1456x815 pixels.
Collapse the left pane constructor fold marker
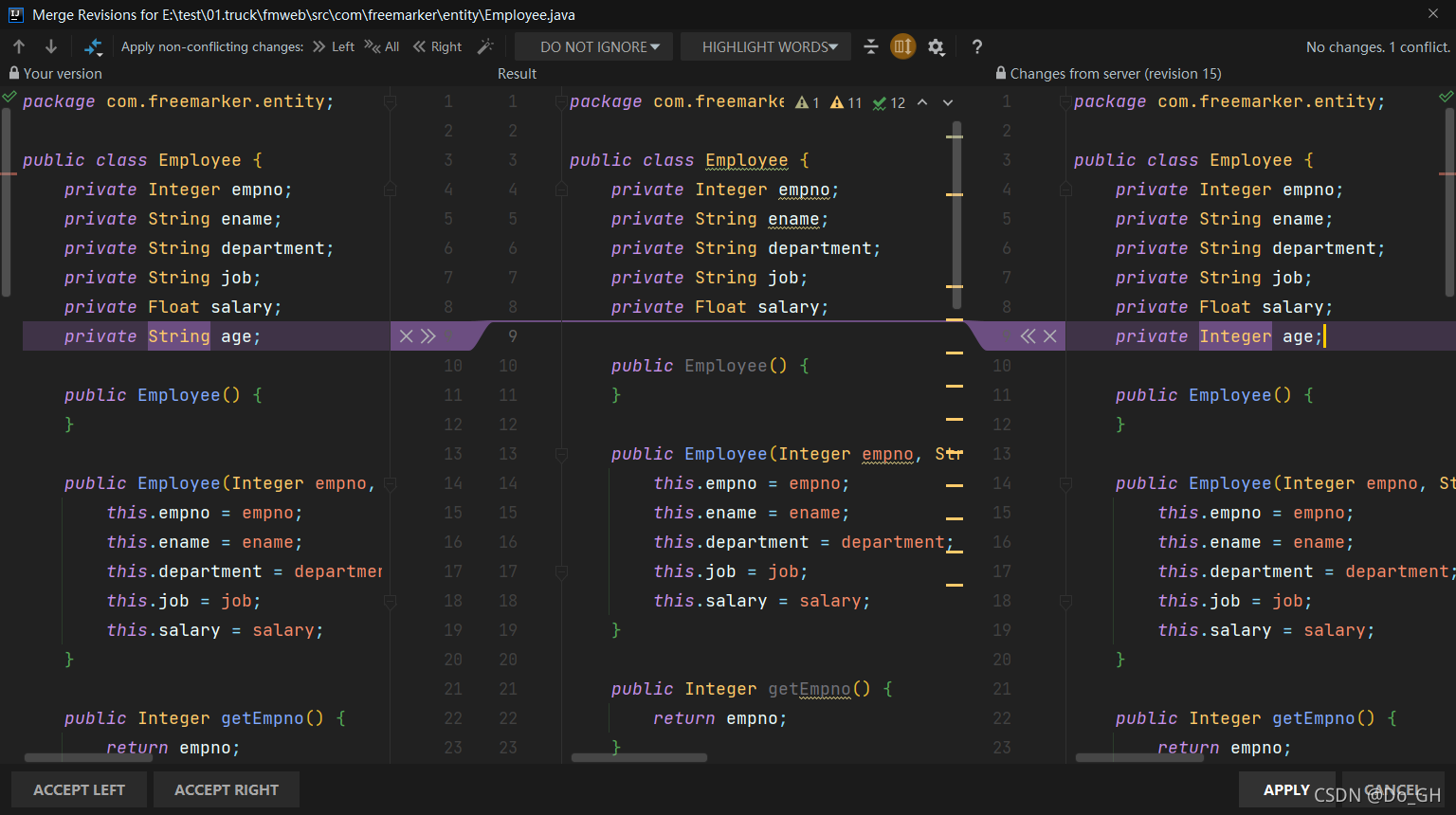[390, 483]
